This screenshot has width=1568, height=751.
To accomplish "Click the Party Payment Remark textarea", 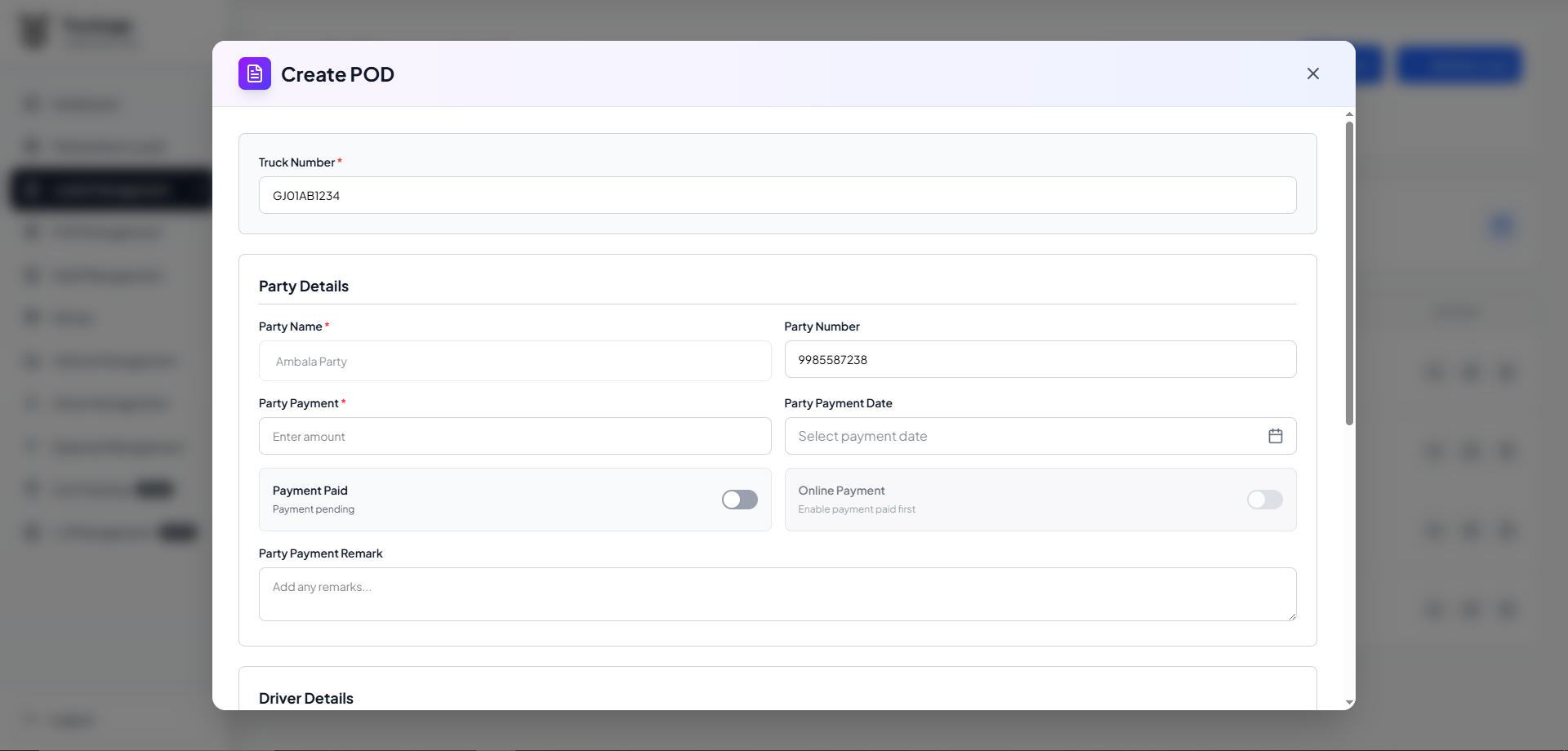I will (777, 594).
